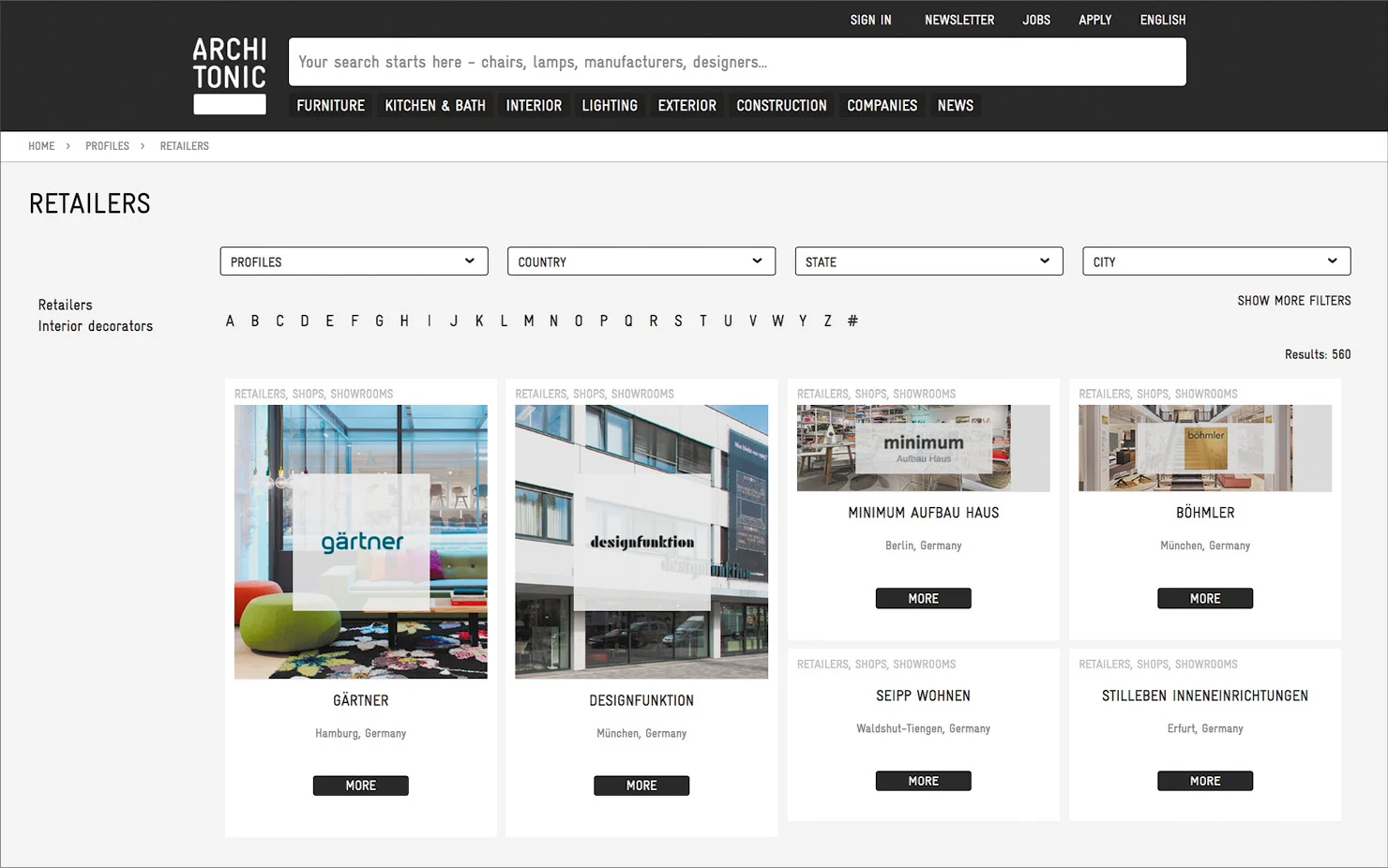Expand the City dropdown
Image resolution: width=1388 pixels, height=868 pixels.
pos(1216,262)
